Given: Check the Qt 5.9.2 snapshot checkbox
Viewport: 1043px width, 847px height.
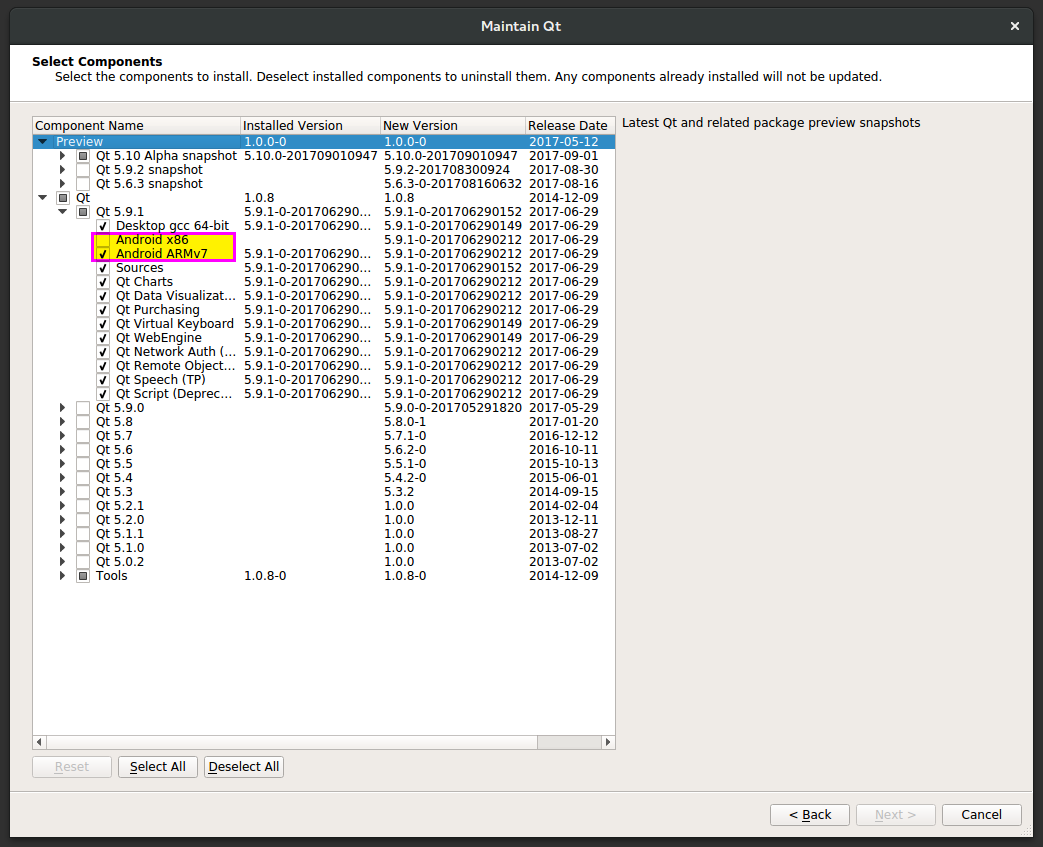Looking at the screenshot, I should [x=83, y=170].
